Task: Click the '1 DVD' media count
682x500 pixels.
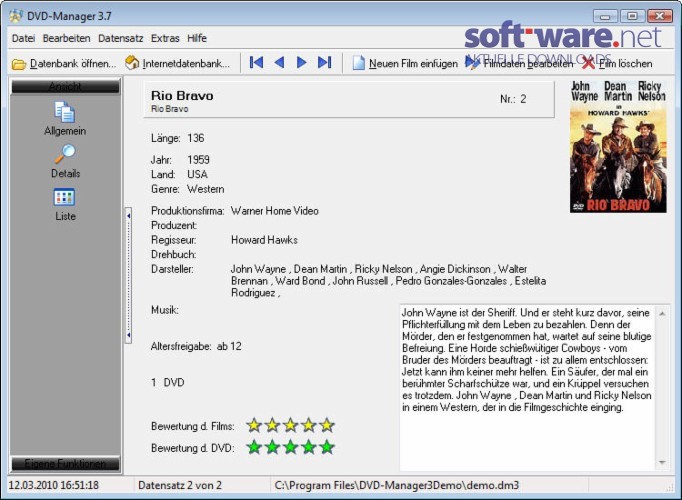Action: [x=168, y=383]
